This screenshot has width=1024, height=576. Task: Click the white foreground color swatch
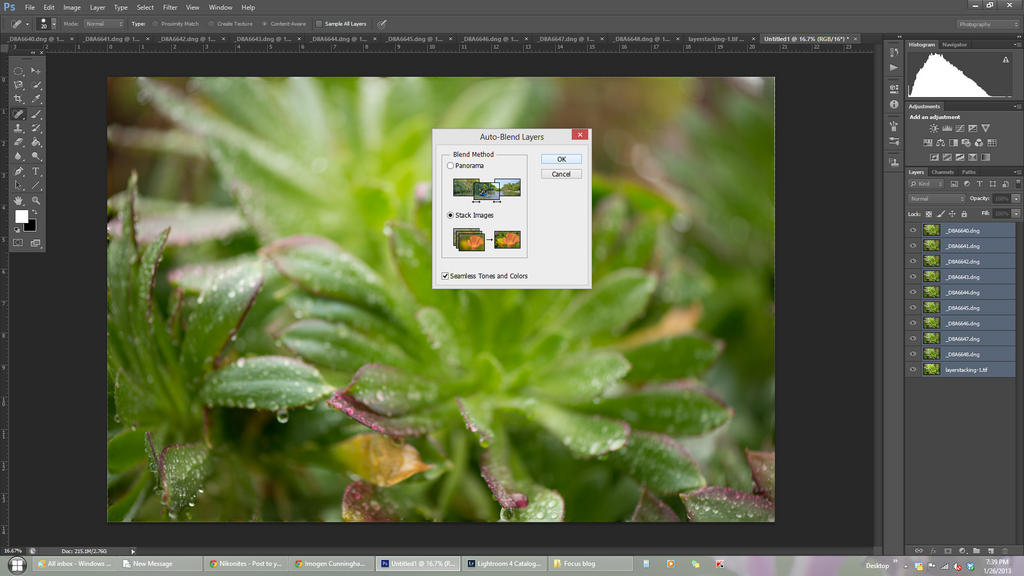(21, 216)
